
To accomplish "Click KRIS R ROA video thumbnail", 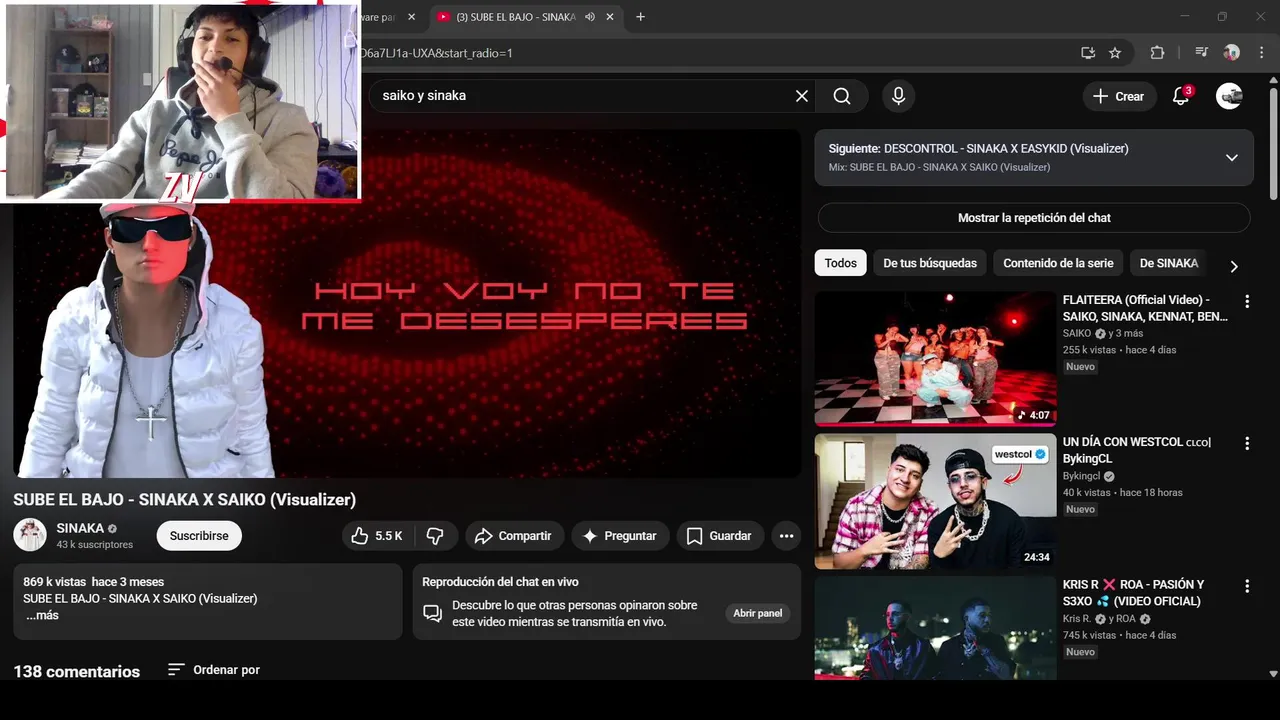I will point(935,628).
